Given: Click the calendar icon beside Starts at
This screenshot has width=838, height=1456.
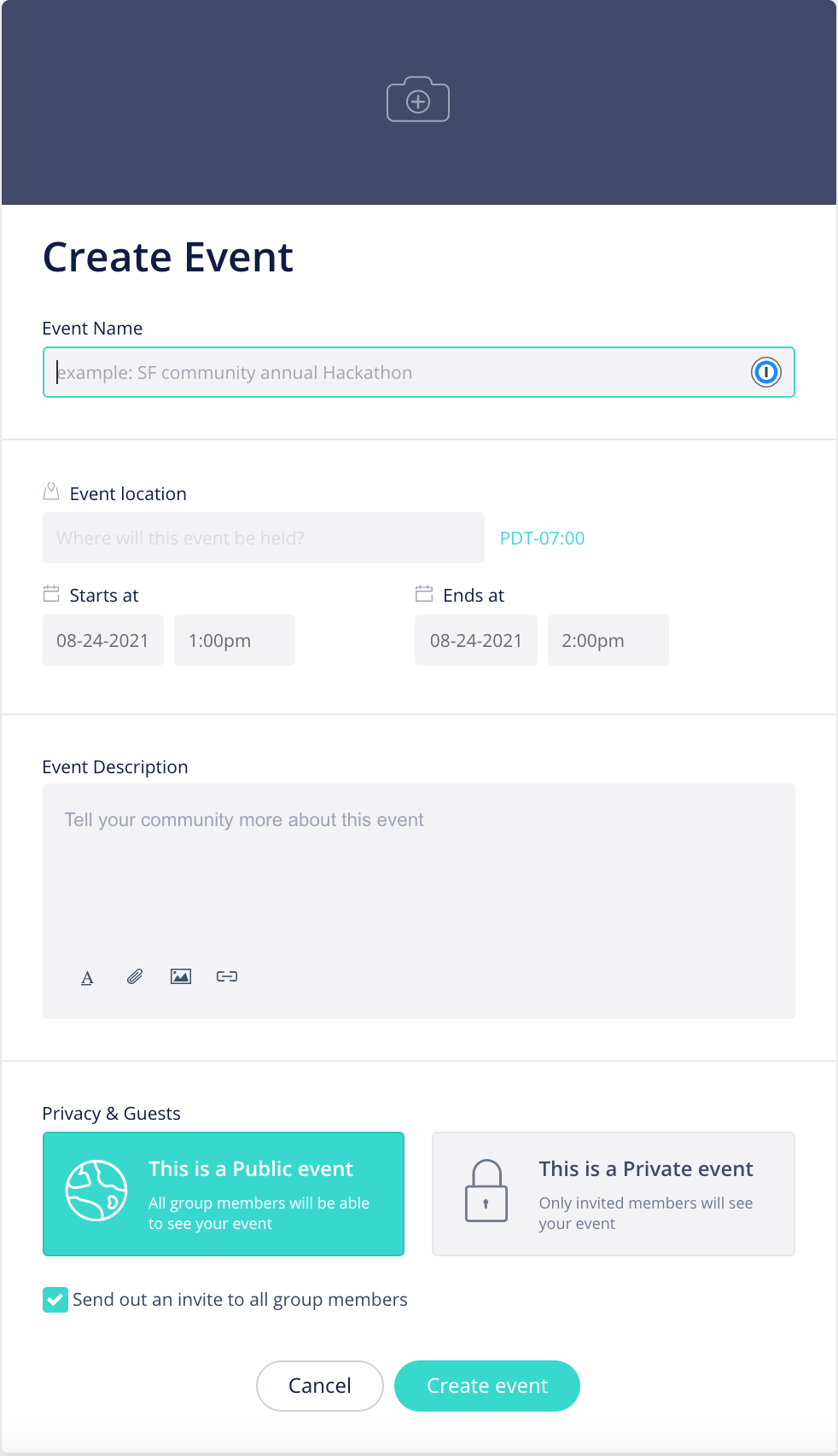Looking at the screenshot, I should coord(51,594).
